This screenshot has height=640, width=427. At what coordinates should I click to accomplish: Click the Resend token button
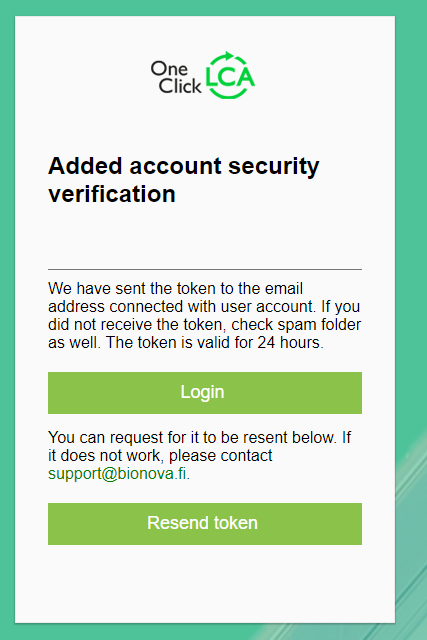[205, 524]
